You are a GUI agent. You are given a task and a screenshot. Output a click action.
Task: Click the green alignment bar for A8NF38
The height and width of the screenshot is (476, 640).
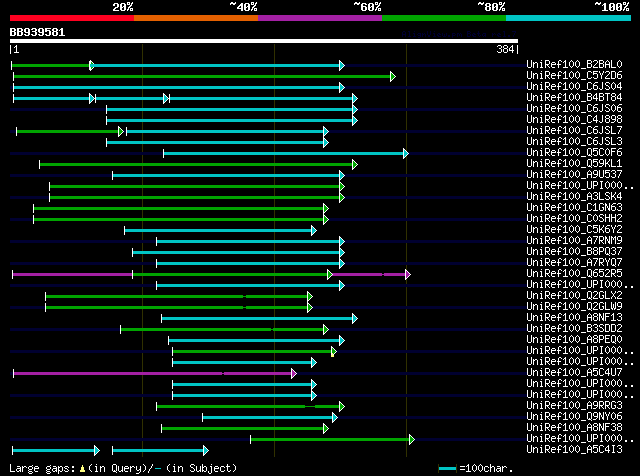pyautogui.click(x=243, y=429)
